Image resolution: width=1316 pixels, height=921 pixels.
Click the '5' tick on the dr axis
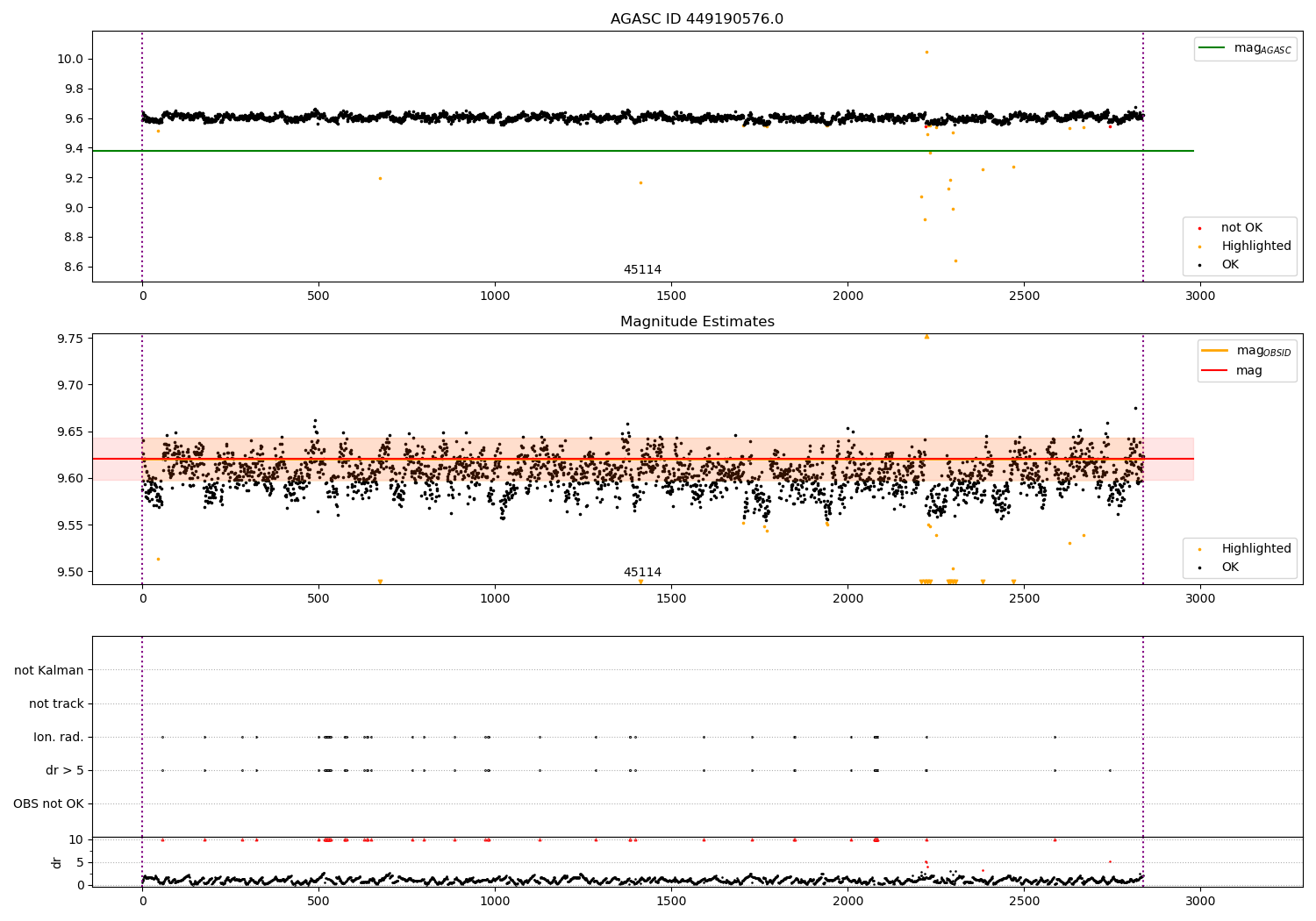80,862
